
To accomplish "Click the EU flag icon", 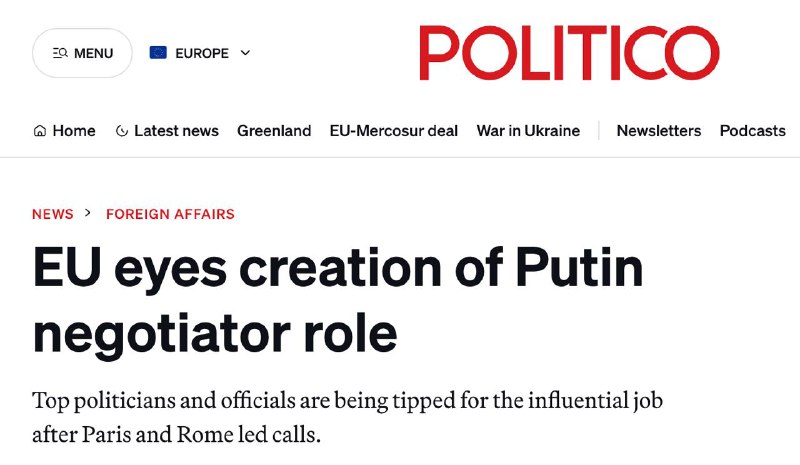I will point(158,53).
